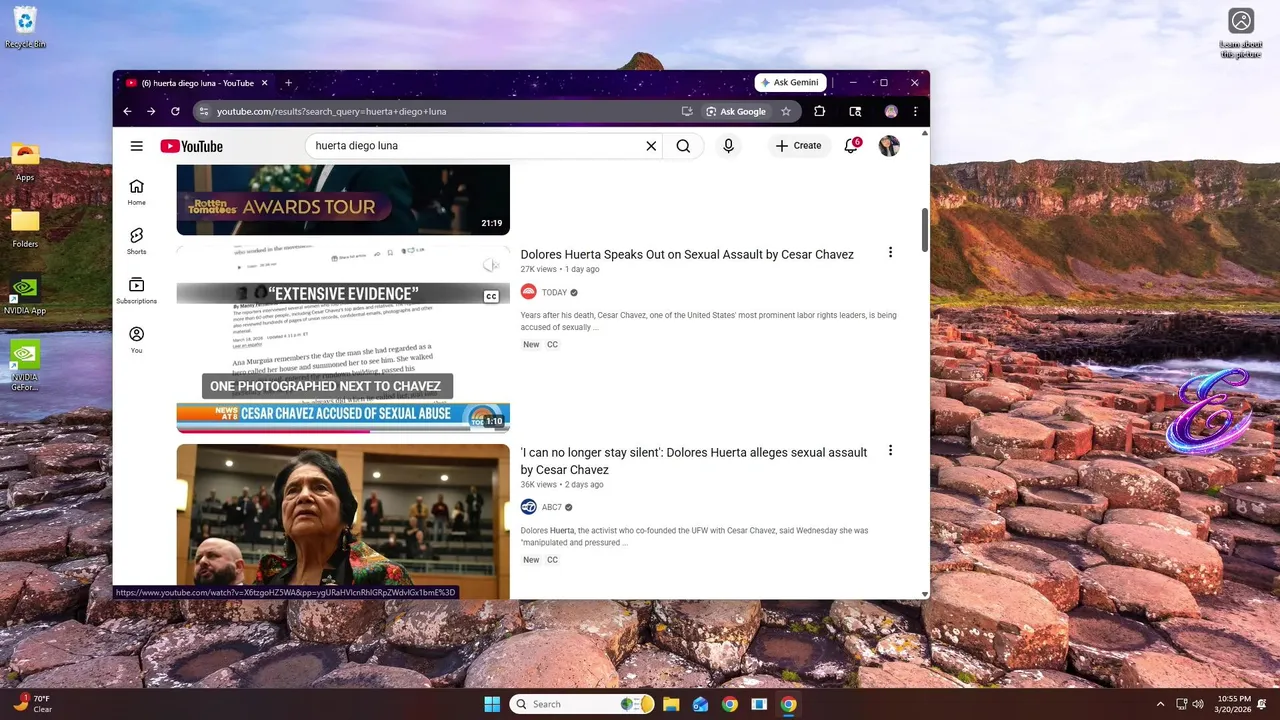The height and width of the screenshot is (720, 1280).
Task: Go to the YouTube logo home link
Action: point(191,146)
